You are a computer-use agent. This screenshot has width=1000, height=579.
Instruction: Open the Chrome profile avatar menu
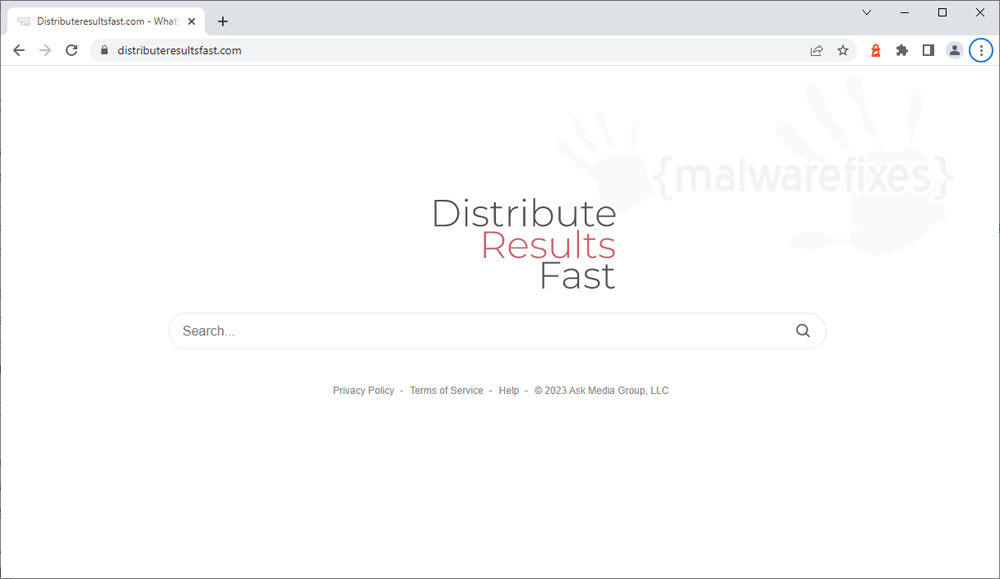pyautogui.click(x=954, y=50)
